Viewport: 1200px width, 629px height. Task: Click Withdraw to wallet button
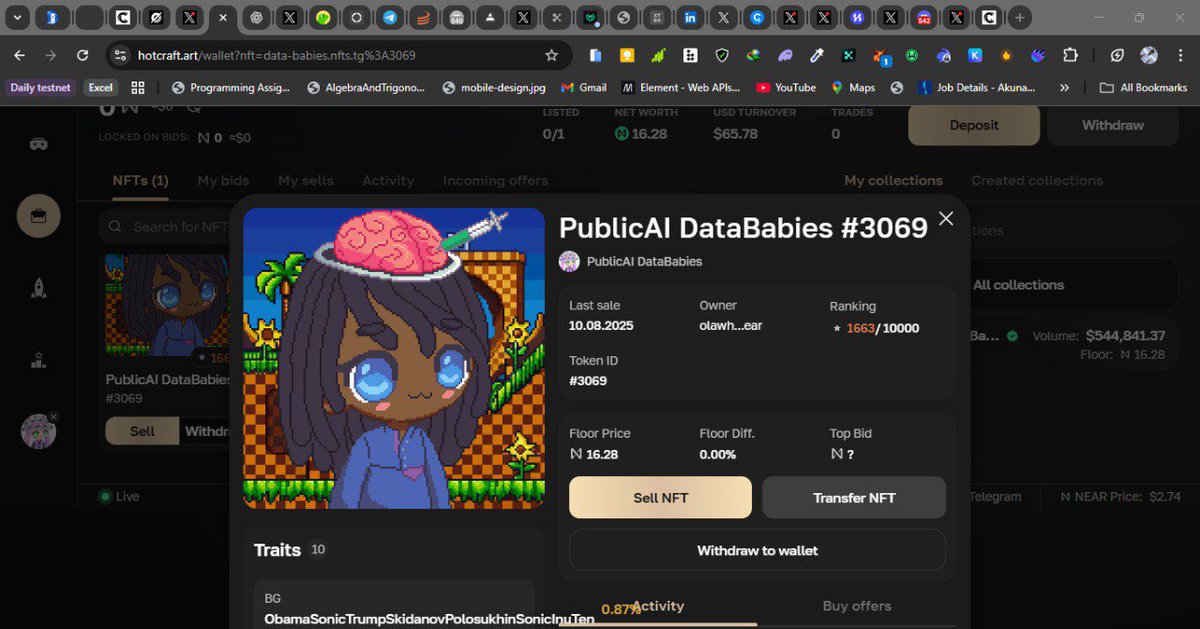757,550
